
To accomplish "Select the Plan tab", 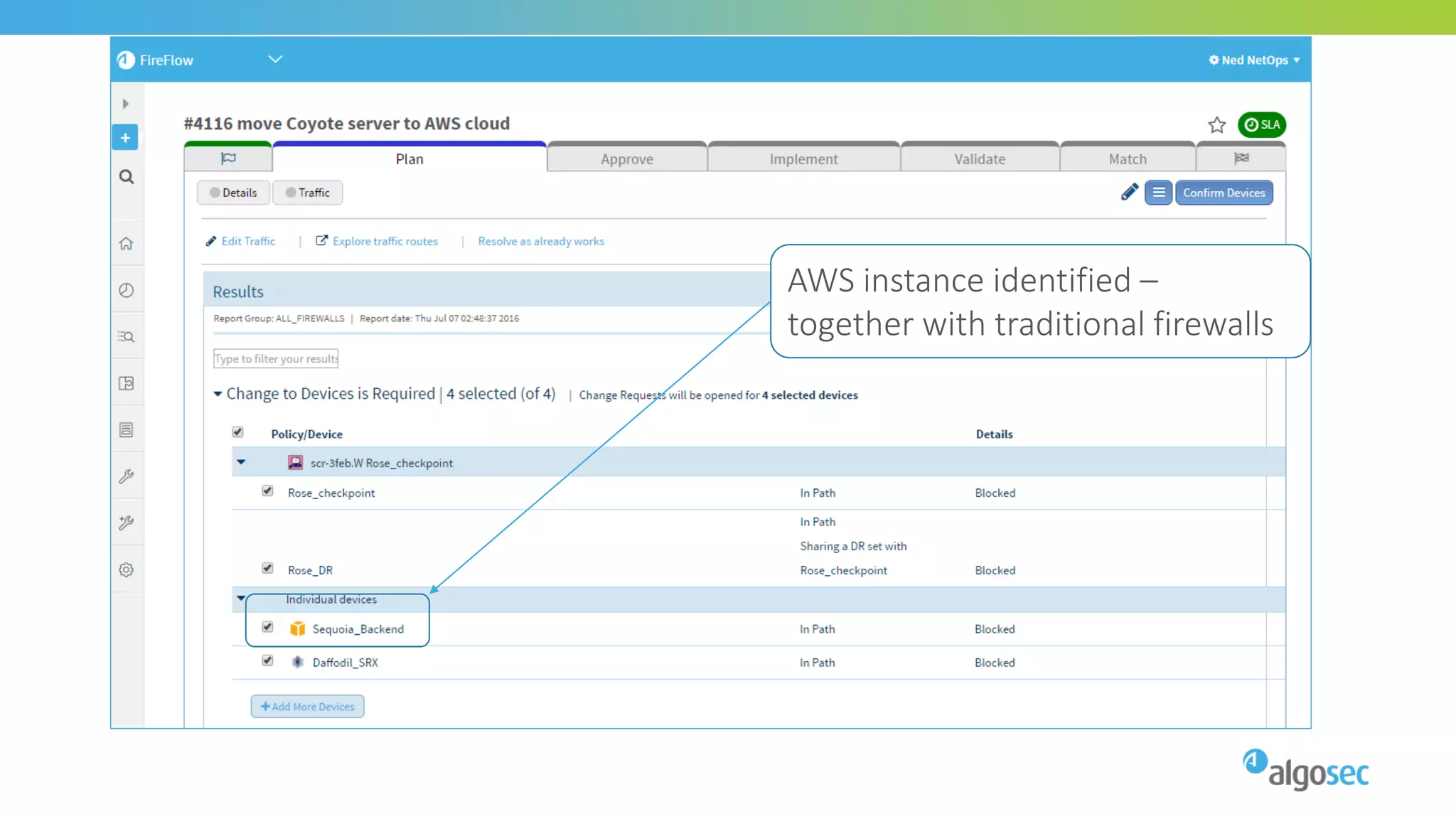I will 409,159.
